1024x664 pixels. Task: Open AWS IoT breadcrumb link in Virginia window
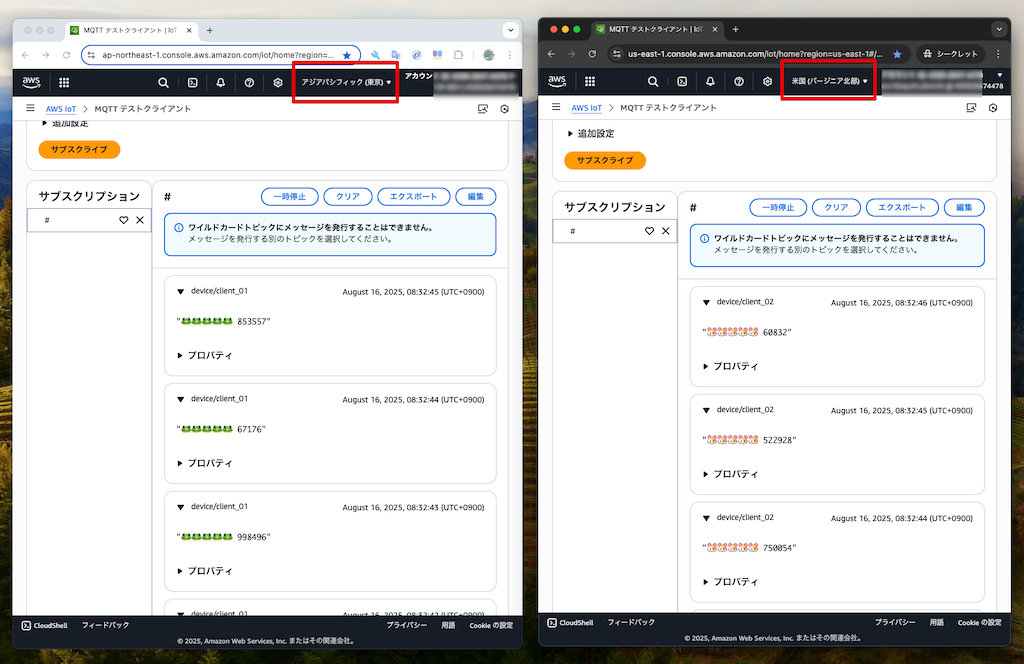pyautogui.click(x=586, y=108)
